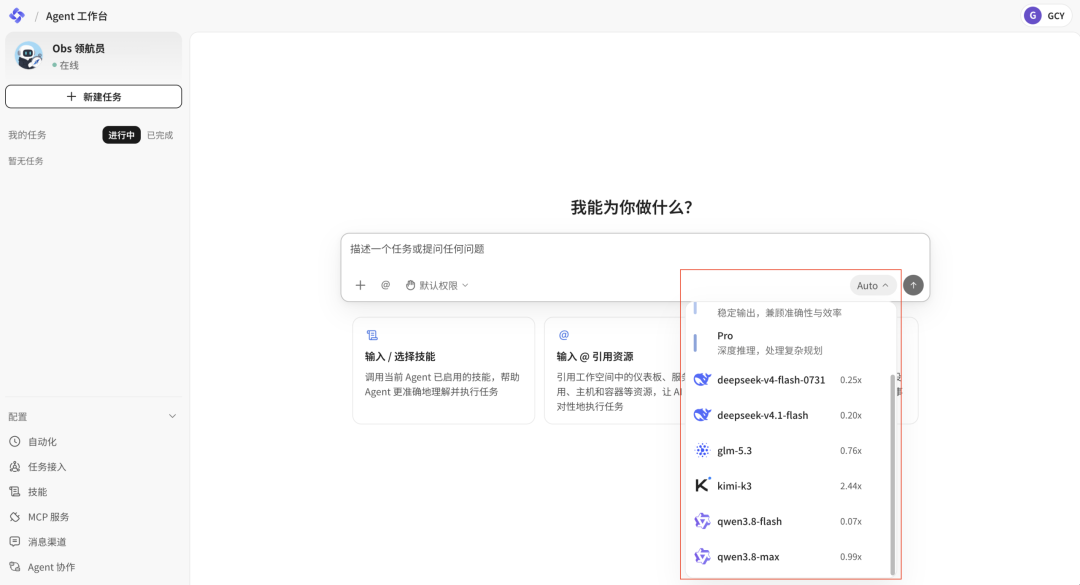Screen dimensions: 1080x585
Task: Click the app logo in top-left corner
Action: 17,15
